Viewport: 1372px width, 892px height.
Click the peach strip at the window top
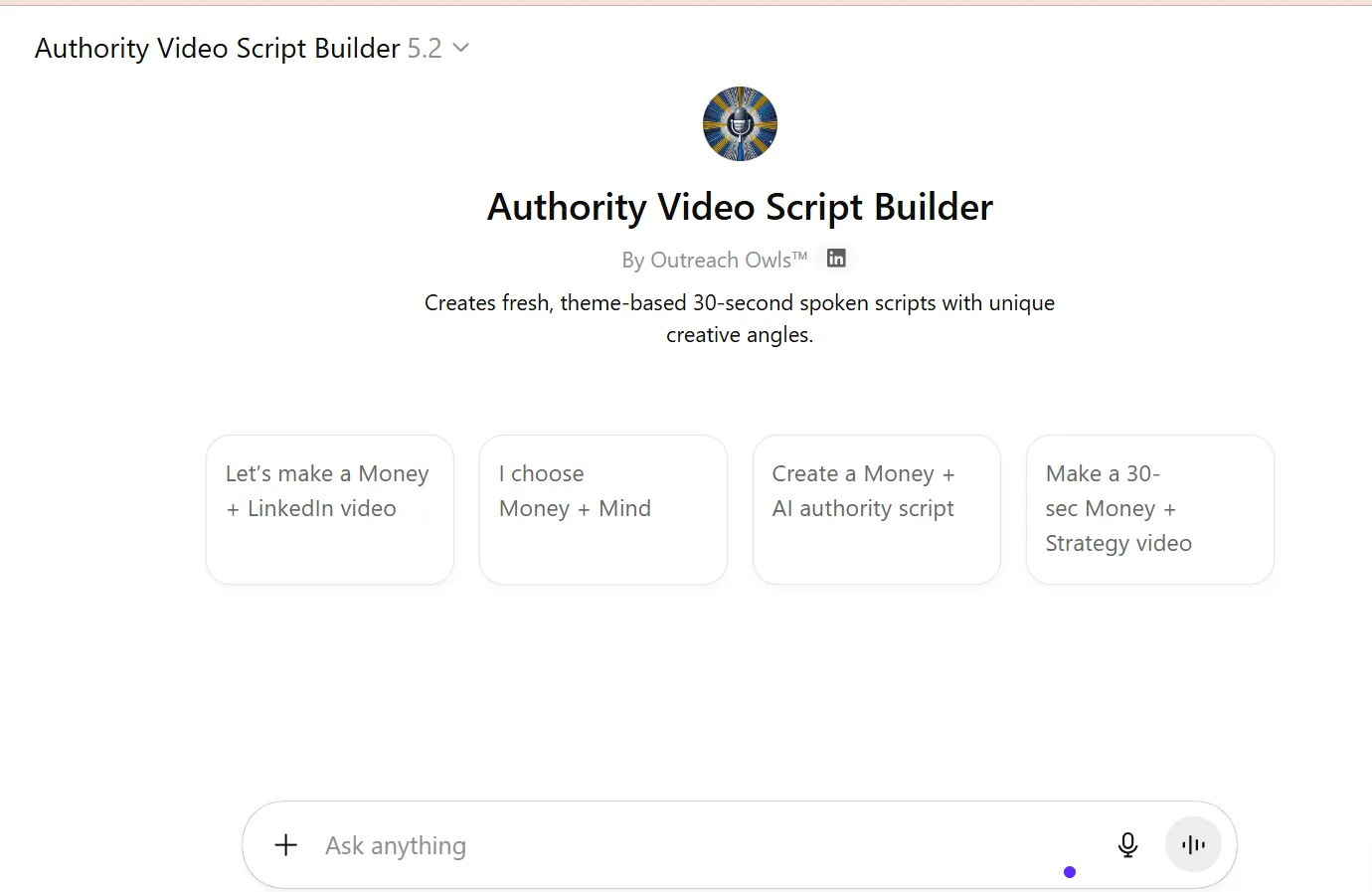click(x=686, y=3)
